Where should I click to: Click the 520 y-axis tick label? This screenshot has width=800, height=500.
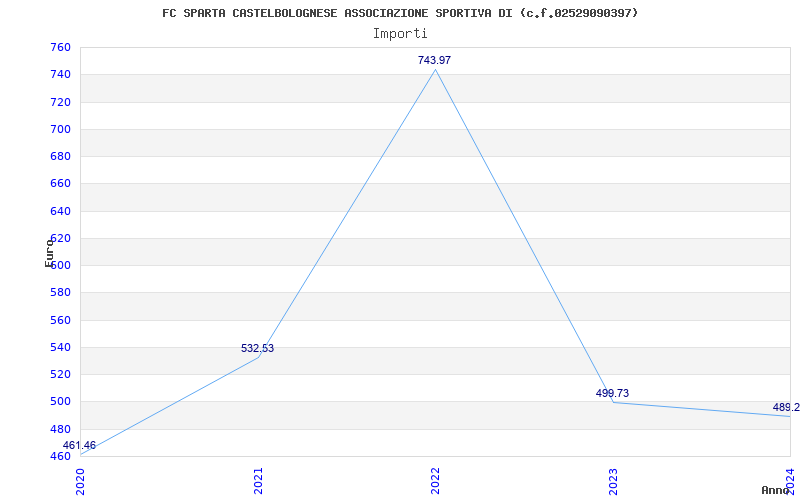click(61, 374)
